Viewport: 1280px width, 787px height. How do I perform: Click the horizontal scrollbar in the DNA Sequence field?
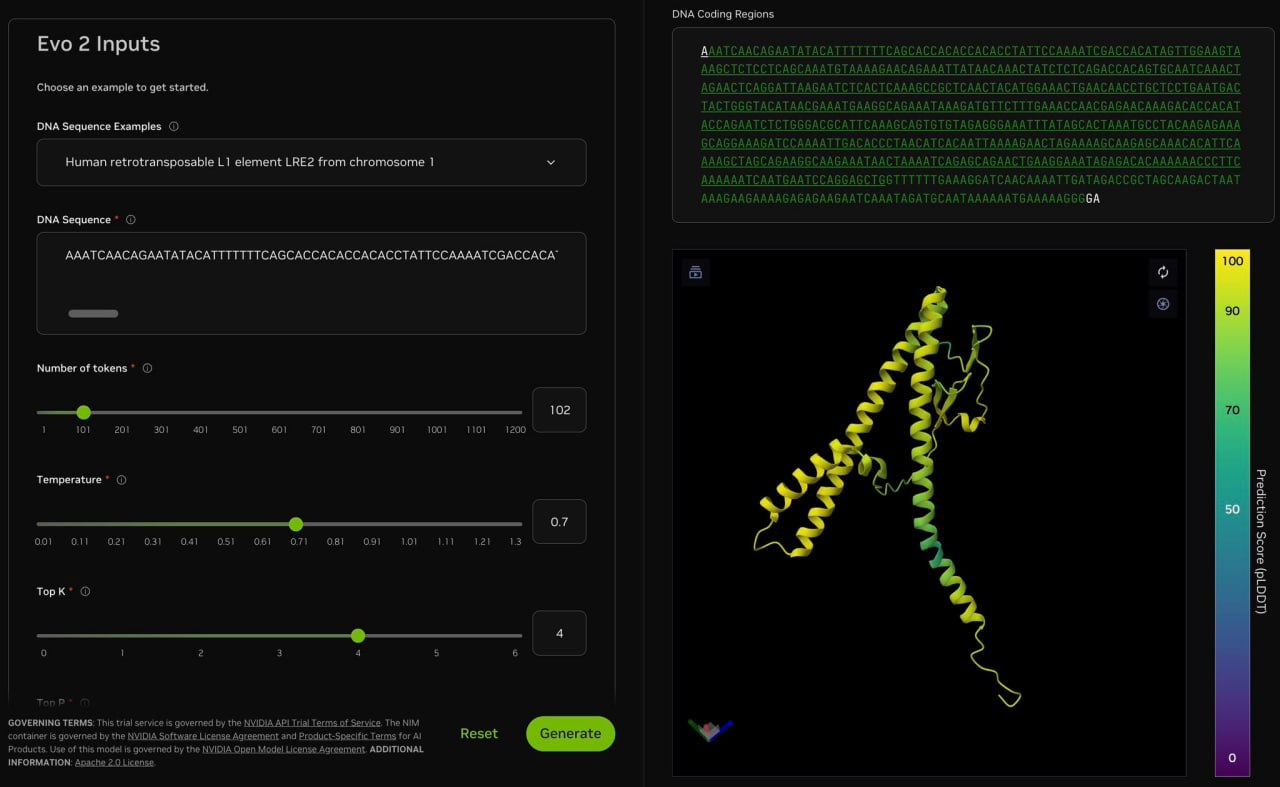[93, 314]
